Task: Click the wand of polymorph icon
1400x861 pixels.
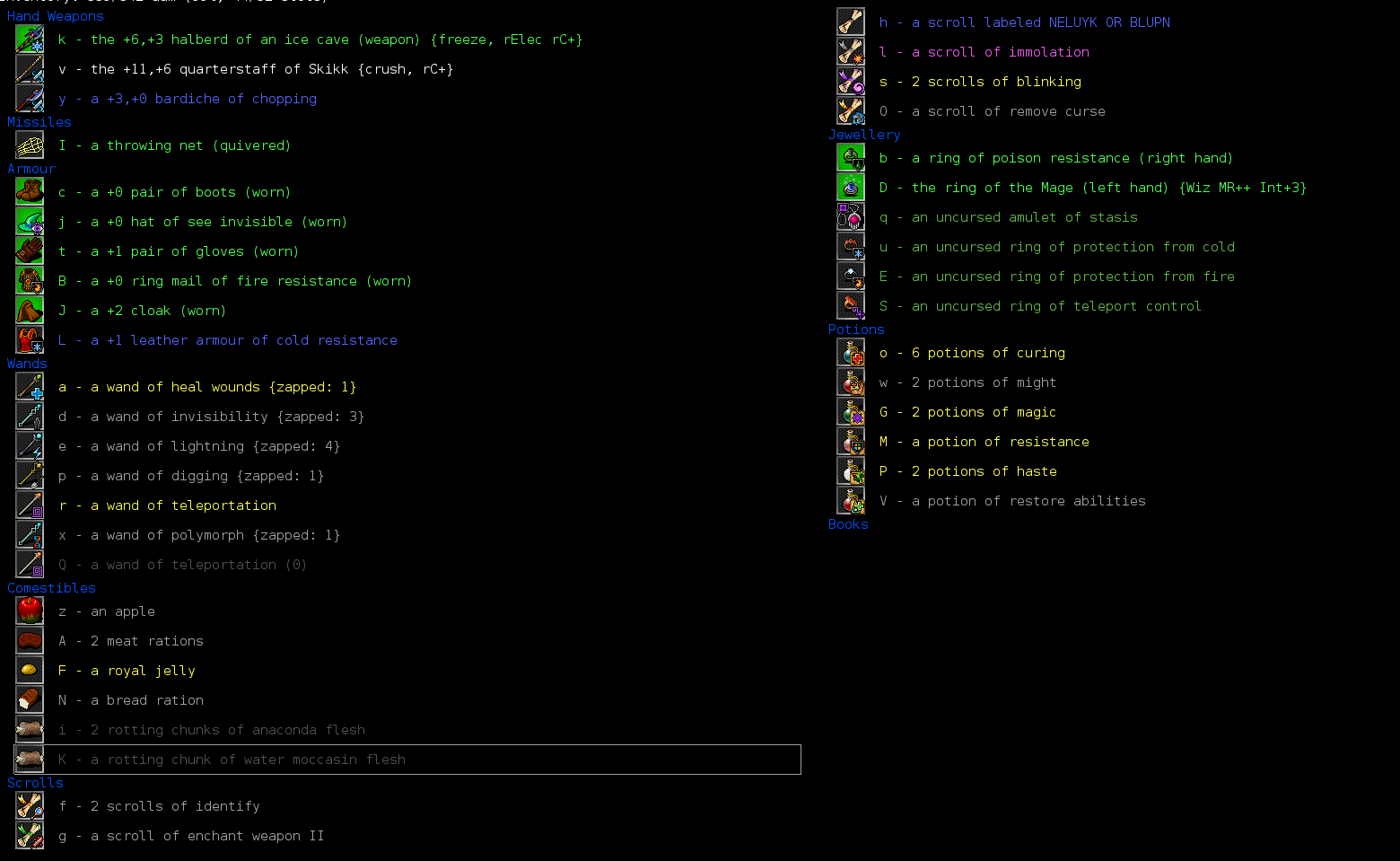Action: tap(30, 535)
